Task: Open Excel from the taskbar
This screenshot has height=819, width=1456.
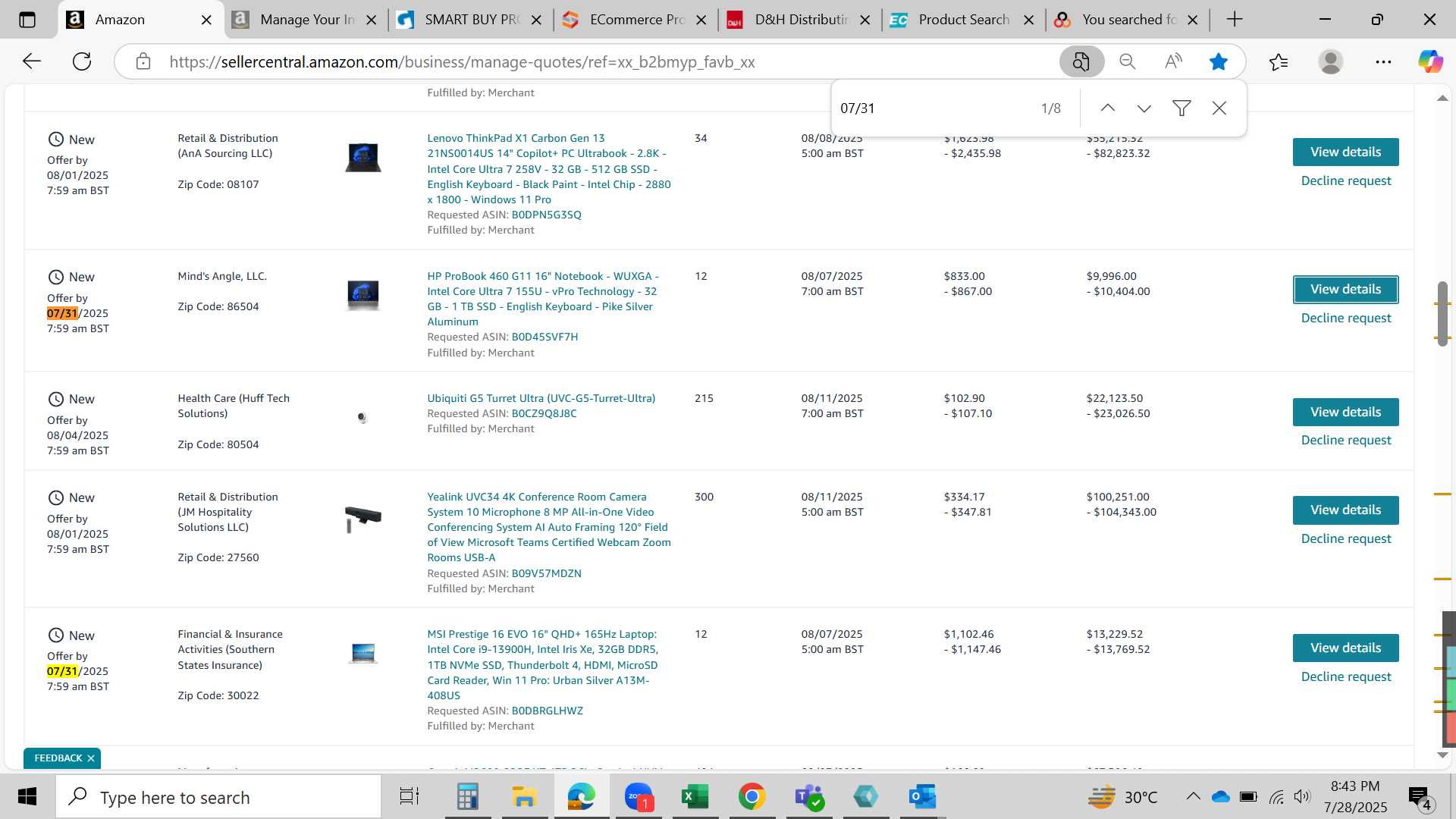Action: 695,796
